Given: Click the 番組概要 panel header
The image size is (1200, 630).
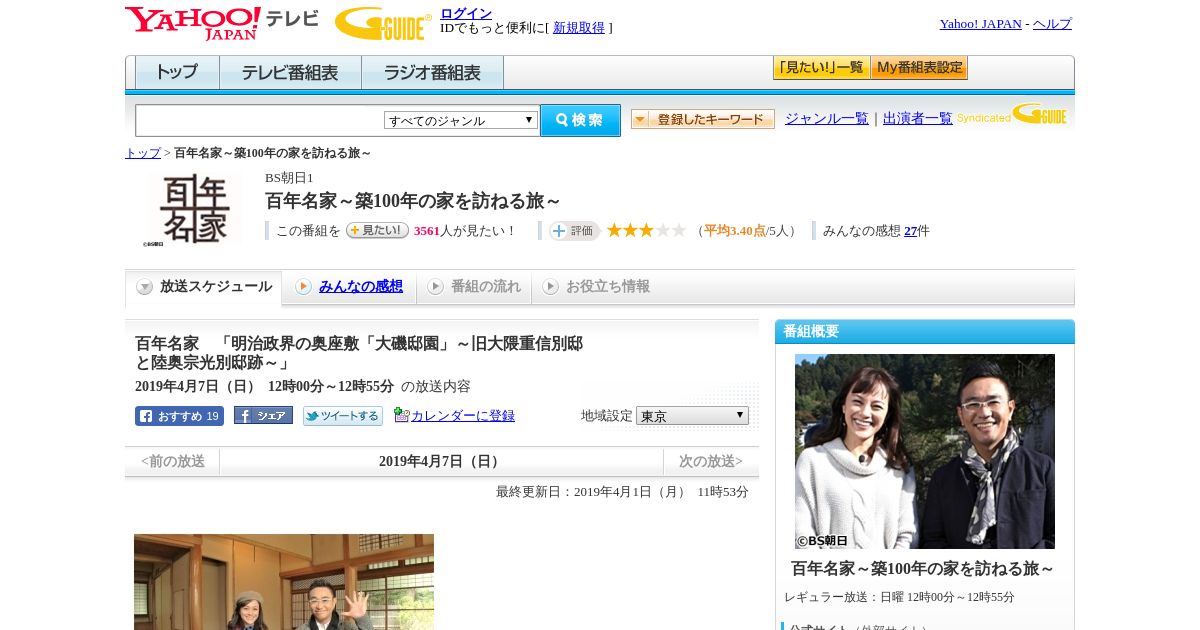Looking at the screenshot, I should click(x=925, y=332).
